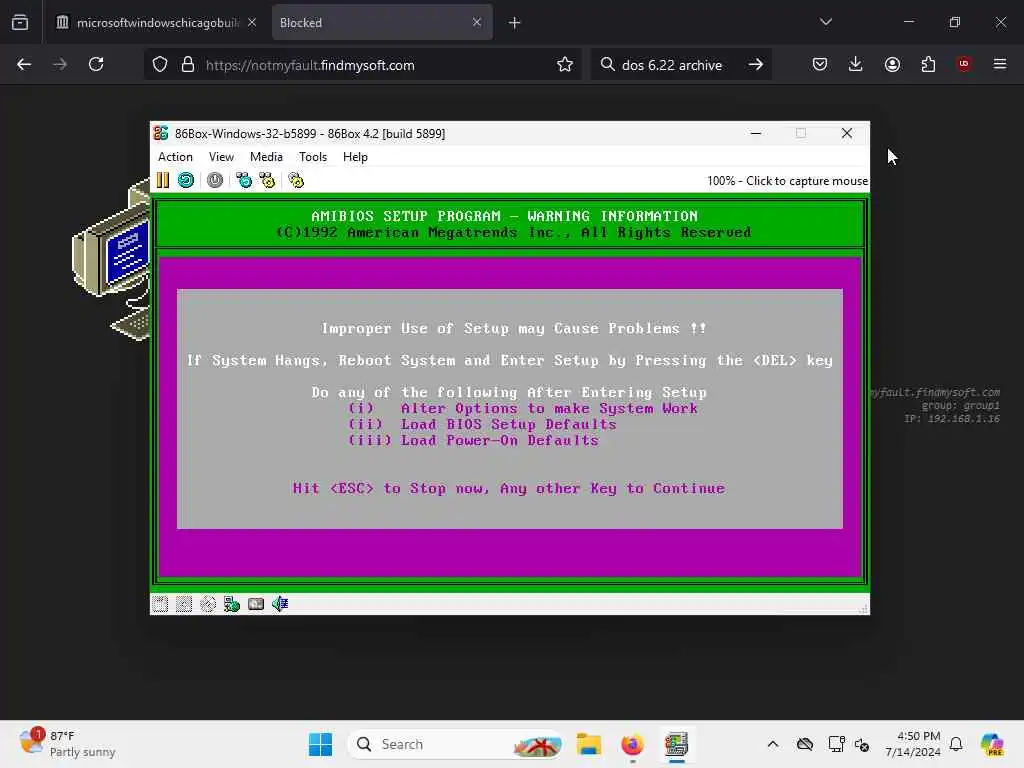
Task: Click the tracking protection shield icon
Action: point(160,65)
